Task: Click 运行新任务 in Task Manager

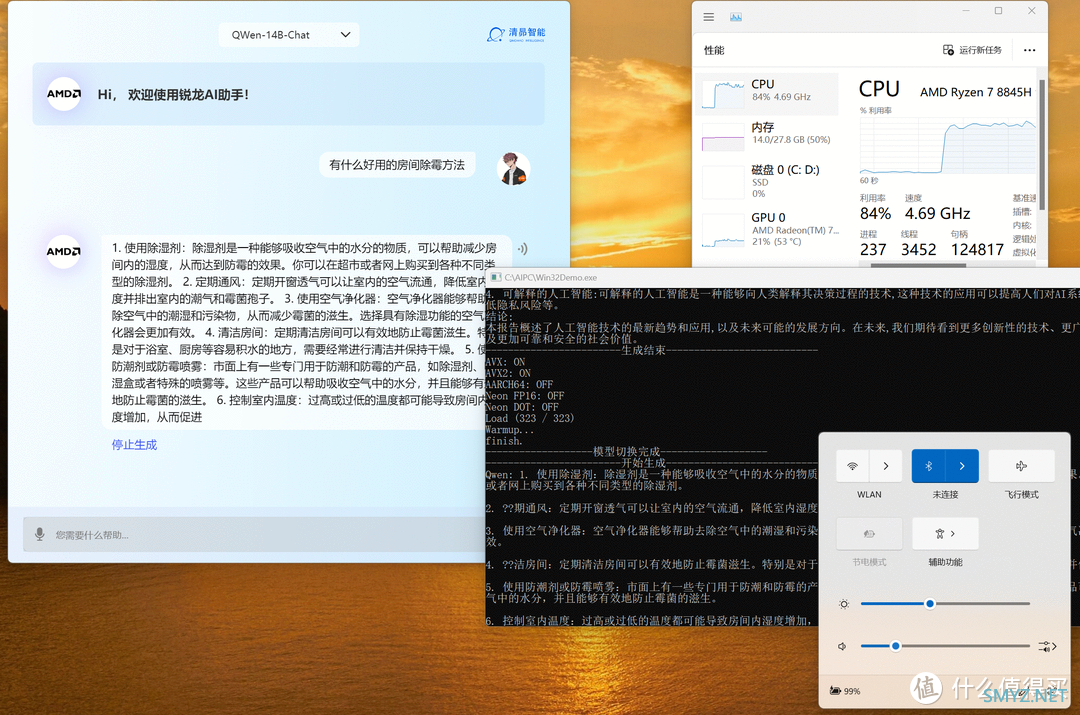Action: pyautogui.click(x=973, y=50)
